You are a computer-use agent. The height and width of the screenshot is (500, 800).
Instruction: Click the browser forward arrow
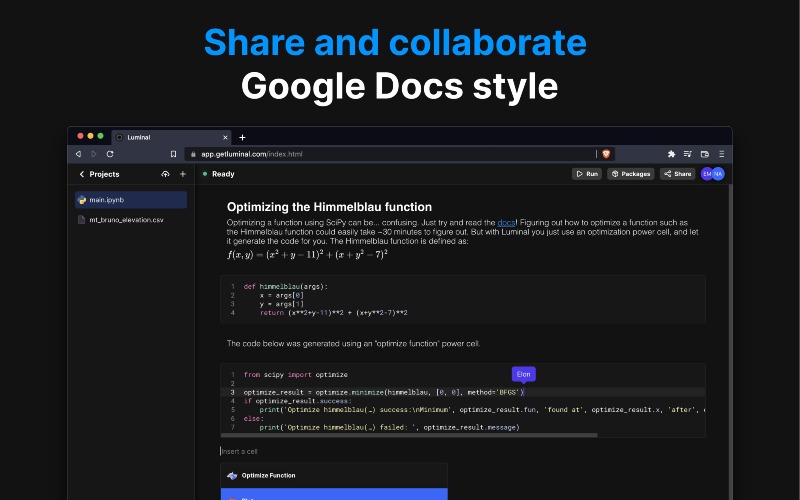[94, 154]
